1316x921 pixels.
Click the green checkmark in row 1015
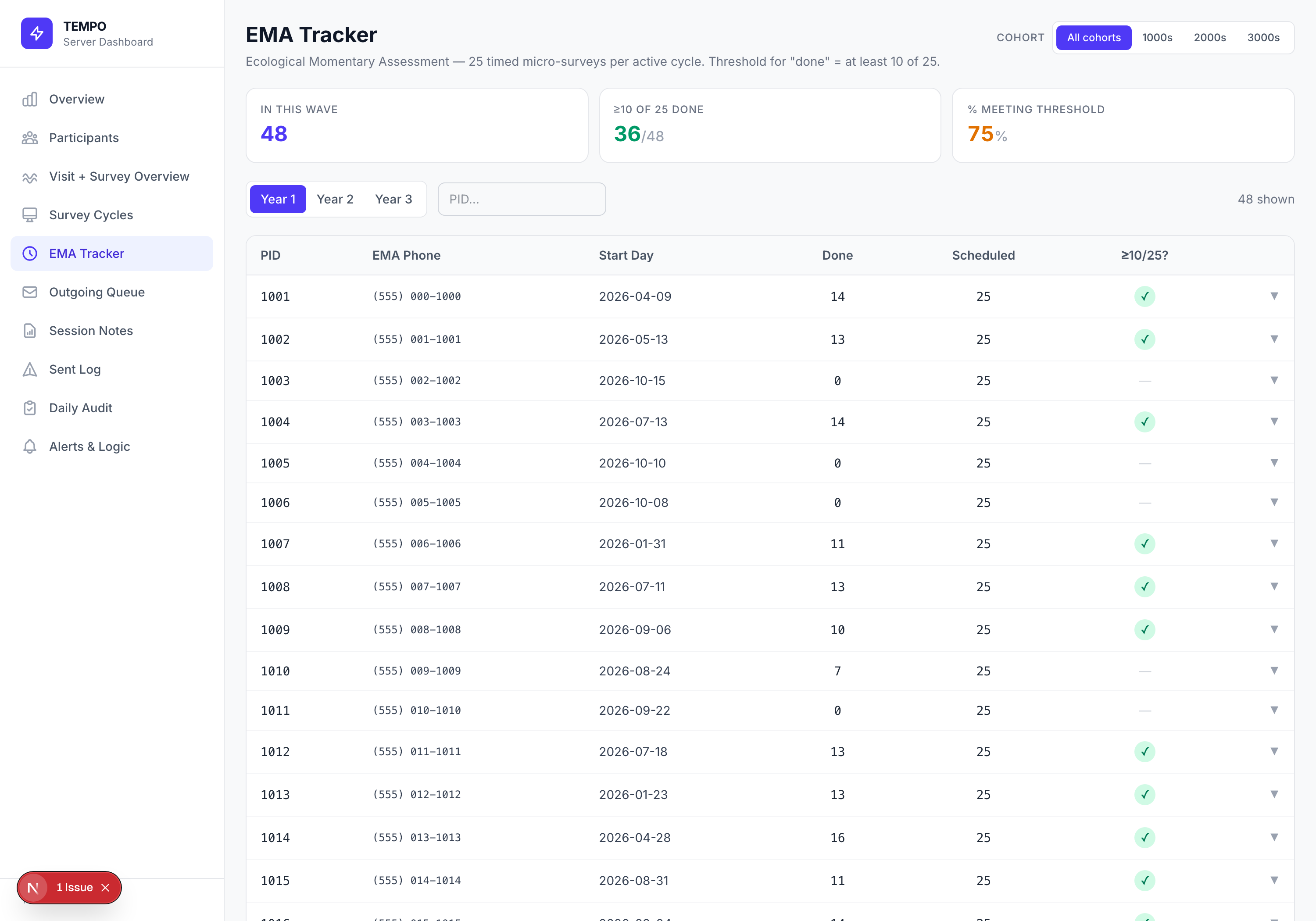[1144, 881]
